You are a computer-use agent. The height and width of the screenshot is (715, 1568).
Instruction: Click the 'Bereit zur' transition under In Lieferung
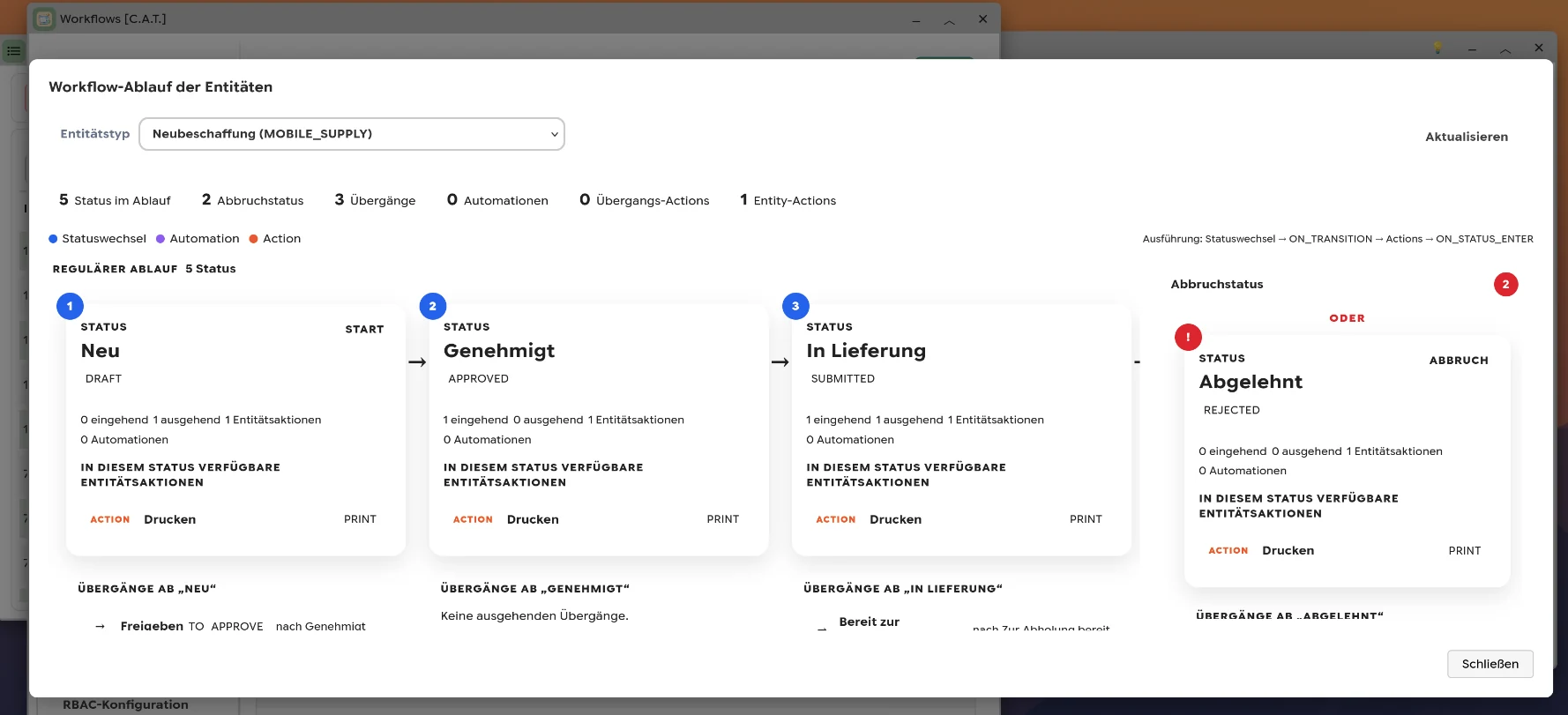869,622
